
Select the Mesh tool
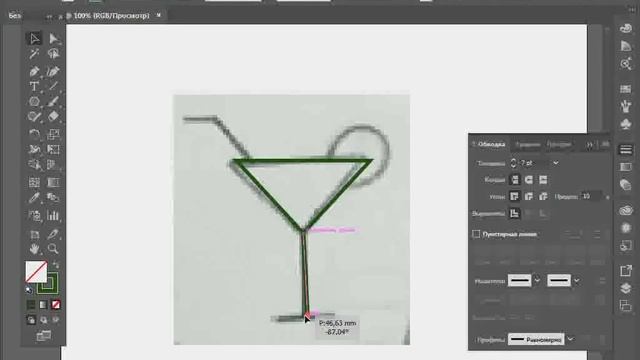(x=34, y=182)
